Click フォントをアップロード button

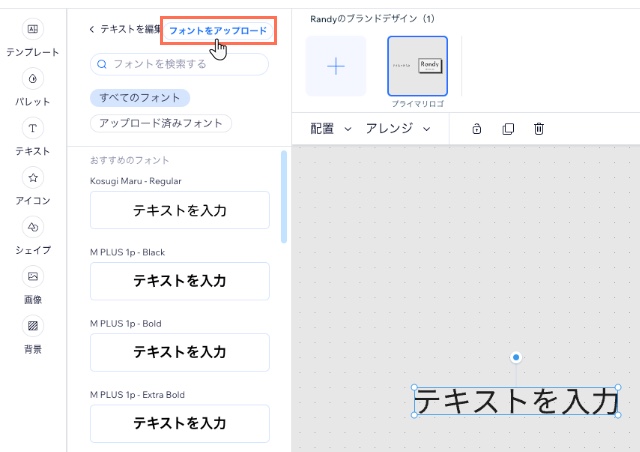coord(218,31)
